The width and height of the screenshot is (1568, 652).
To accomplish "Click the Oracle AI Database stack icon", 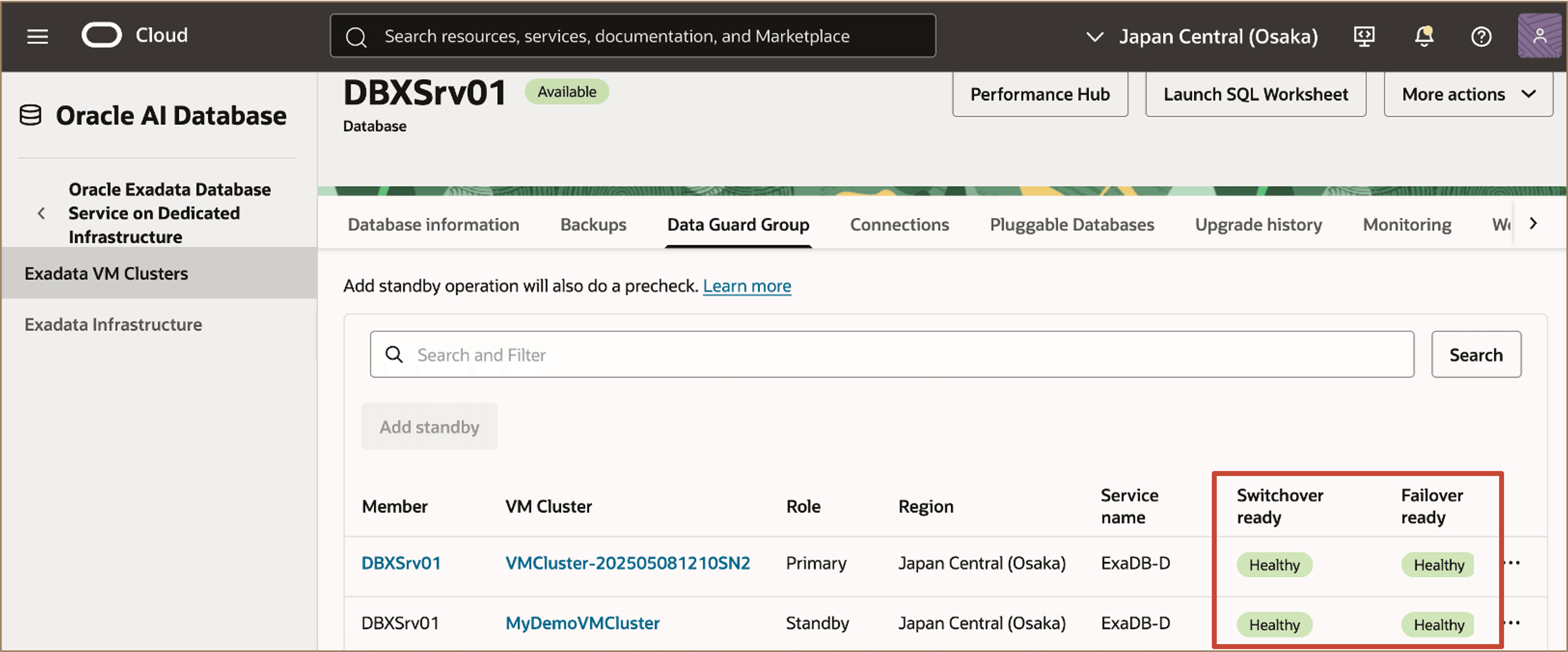I will (x=31, y=115).
